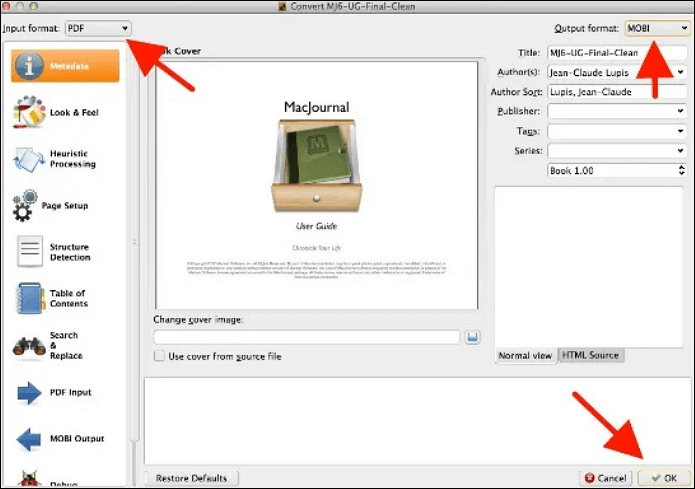Confirm conversion with OK button
The height and width of the screenshot is (489, 695).
pos(664,478)
